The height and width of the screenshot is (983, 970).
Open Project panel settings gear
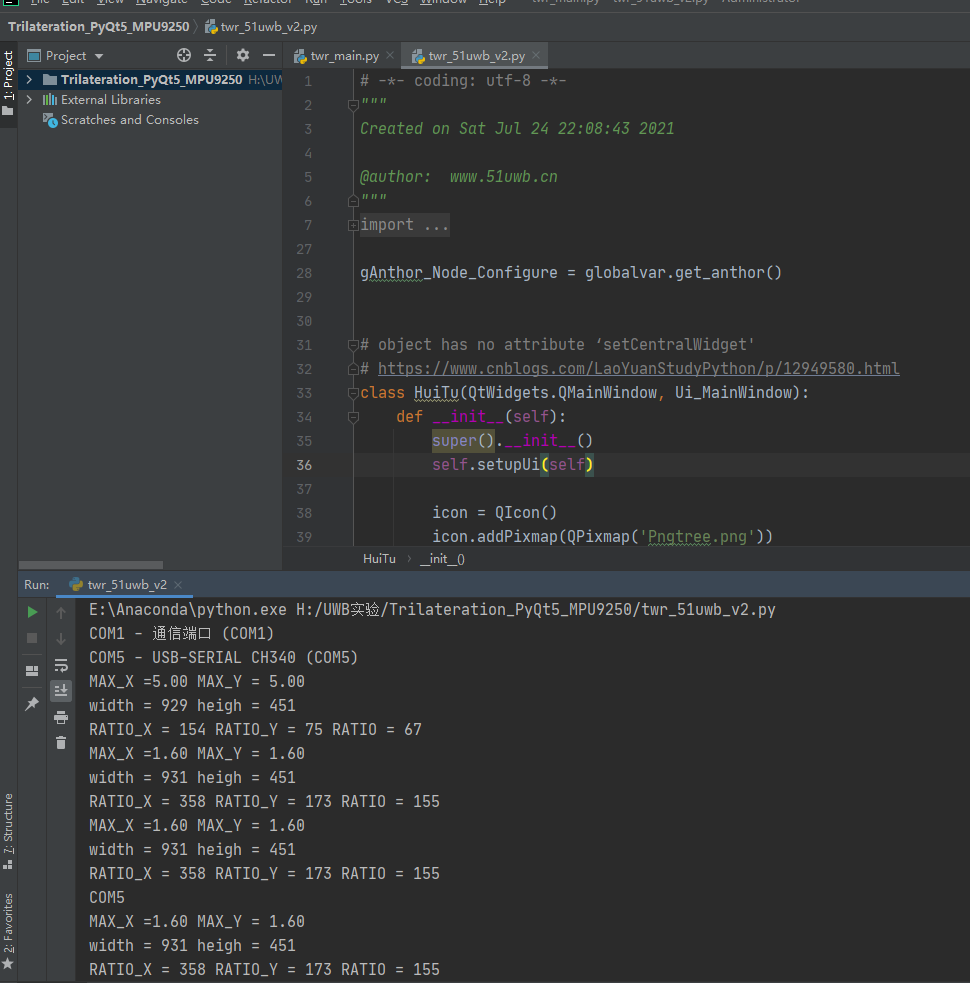243,55
